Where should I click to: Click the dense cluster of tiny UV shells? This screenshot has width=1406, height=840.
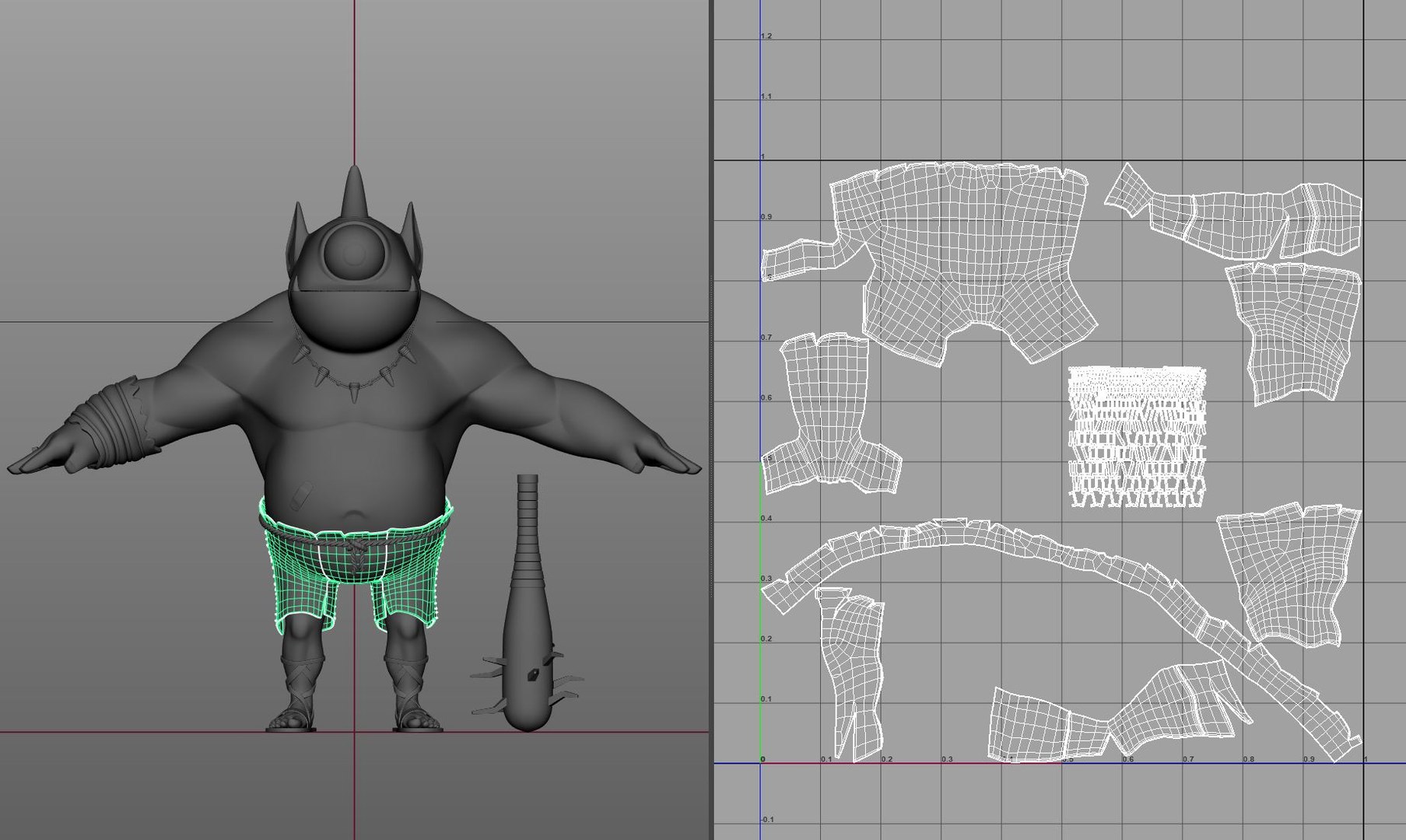(1137, 436)
